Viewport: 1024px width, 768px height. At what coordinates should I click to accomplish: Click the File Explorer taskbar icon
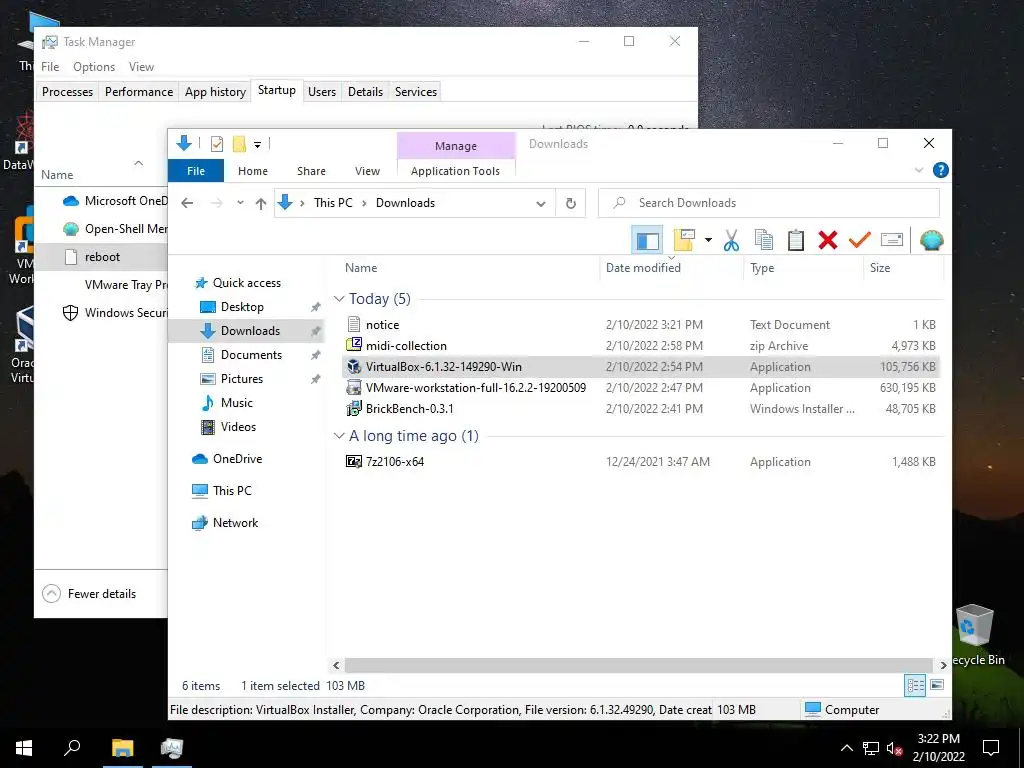point(122,747)
